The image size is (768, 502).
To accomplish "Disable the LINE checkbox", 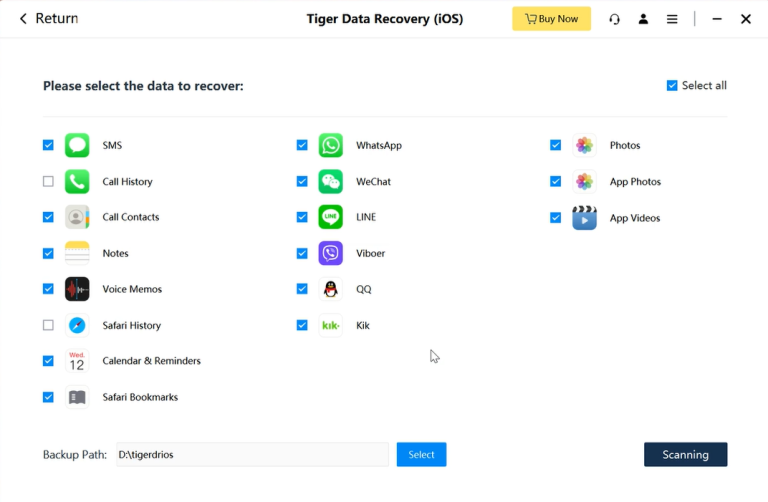I will pos(302,217).
